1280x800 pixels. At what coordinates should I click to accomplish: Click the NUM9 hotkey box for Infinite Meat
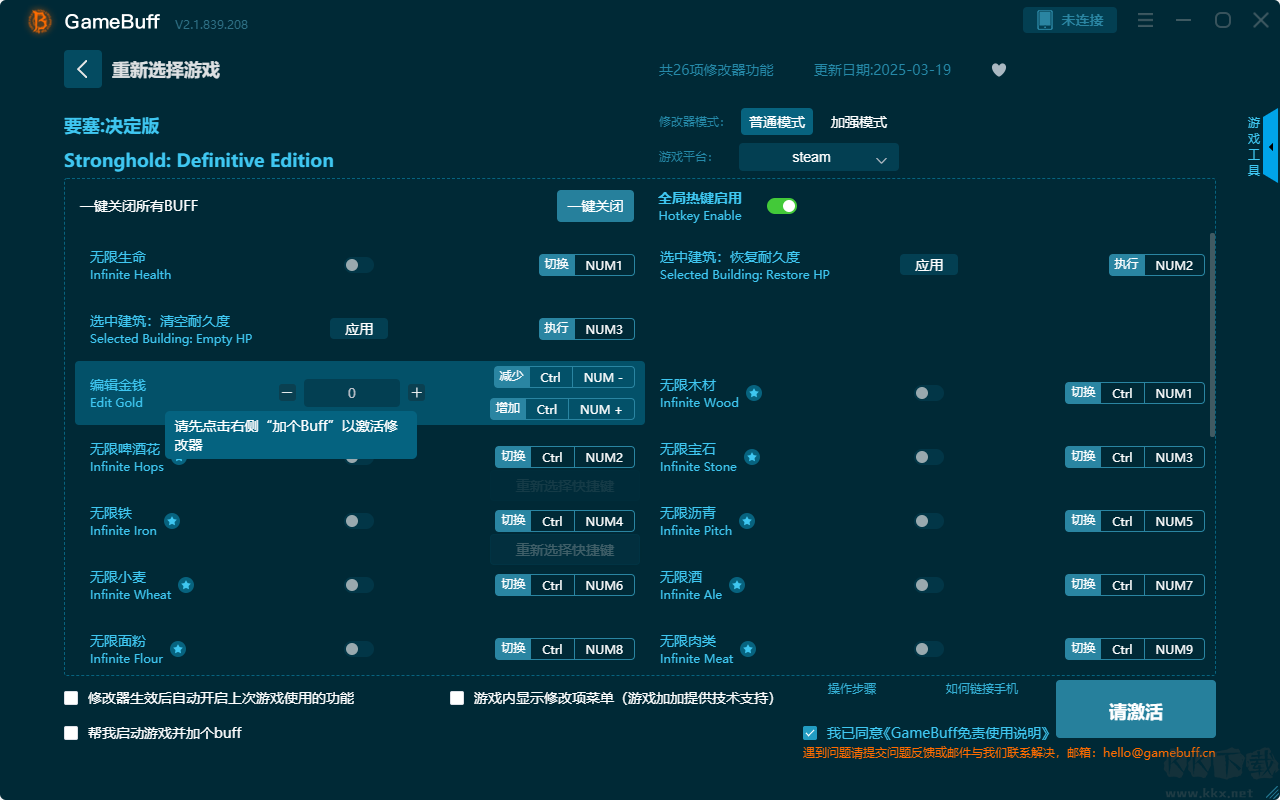1174,649
